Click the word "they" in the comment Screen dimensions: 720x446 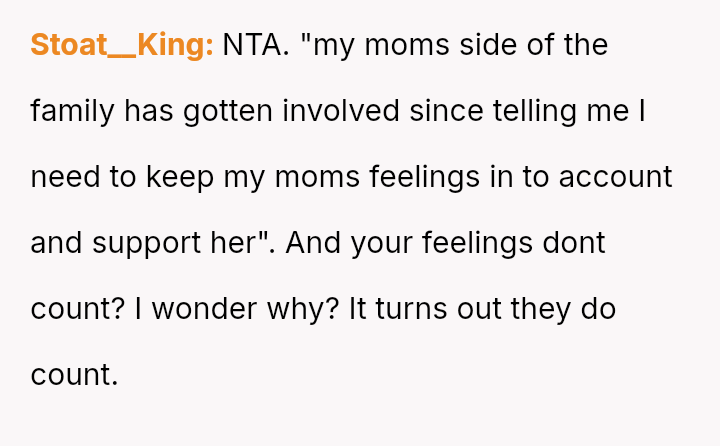coord(540,309)
